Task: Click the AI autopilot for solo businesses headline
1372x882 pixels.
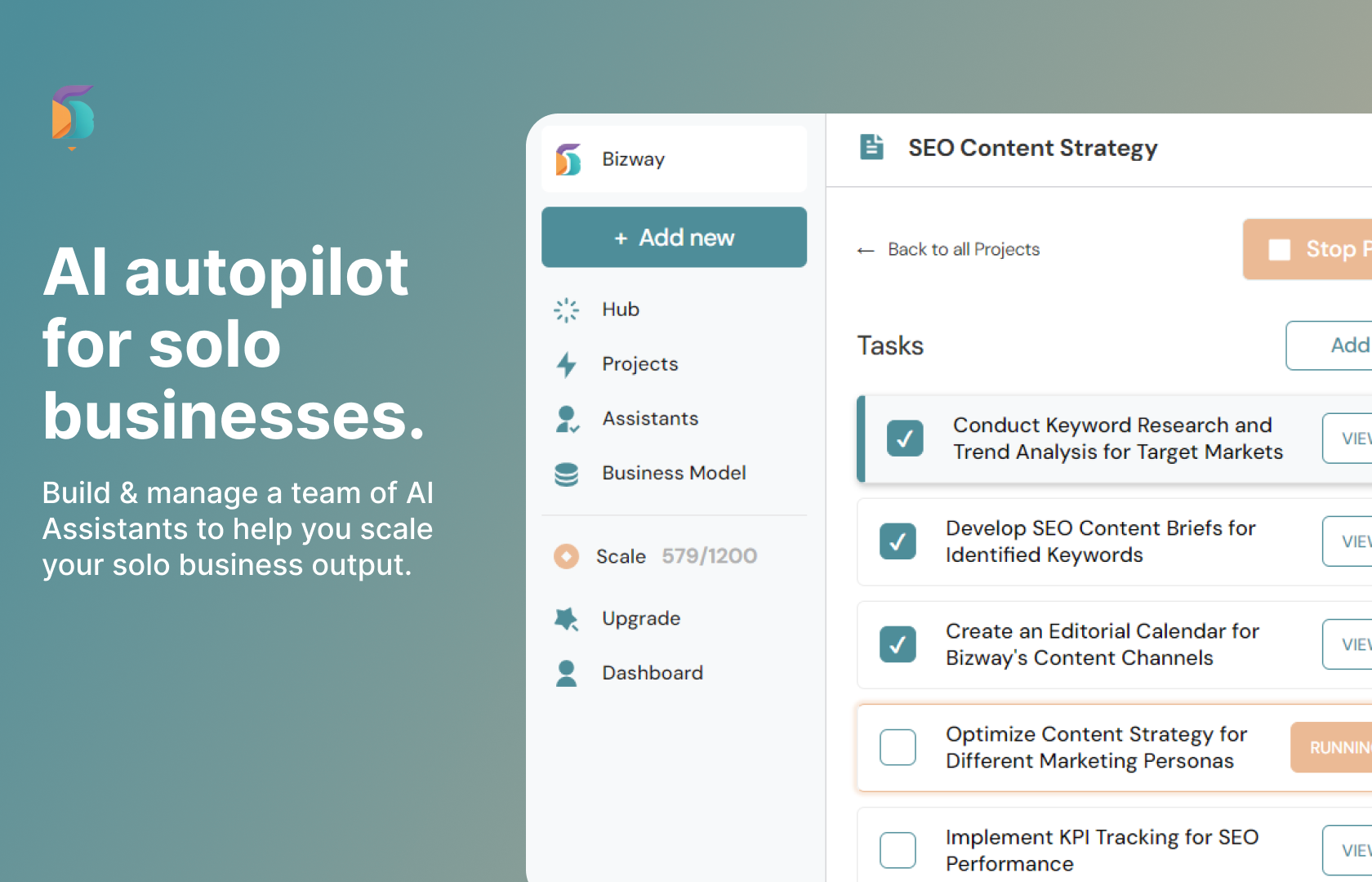Action: [234, 344]
